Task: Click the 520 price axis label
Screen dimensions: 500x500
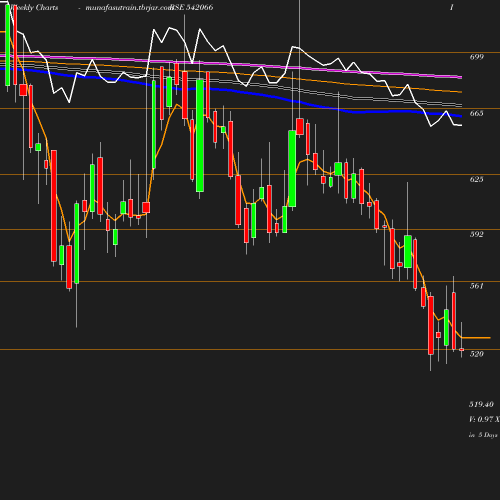Action: [476, 354]
